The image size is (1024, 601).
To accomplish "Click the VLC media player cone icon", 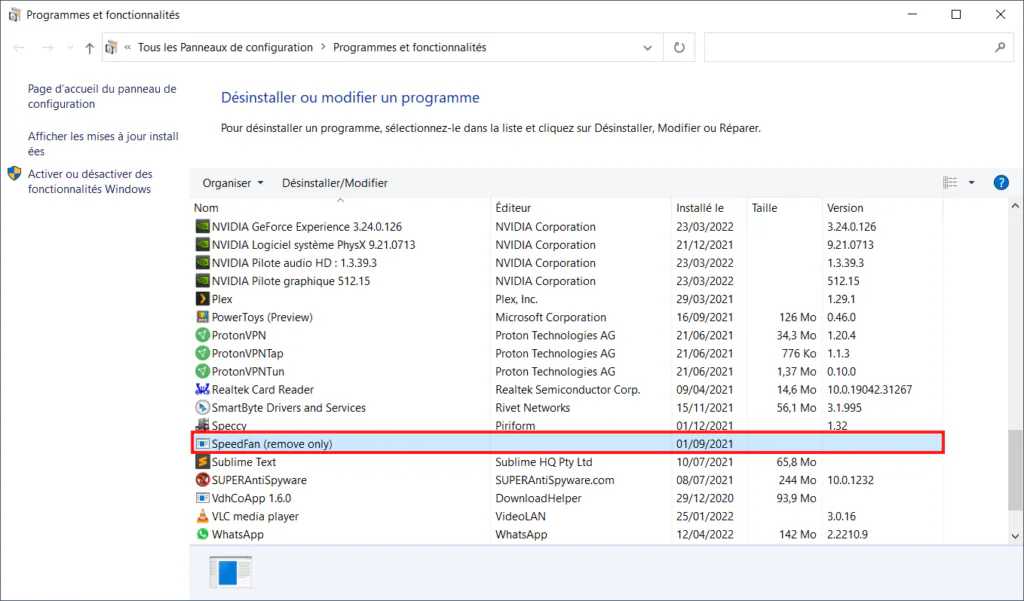I will (202, 516).
